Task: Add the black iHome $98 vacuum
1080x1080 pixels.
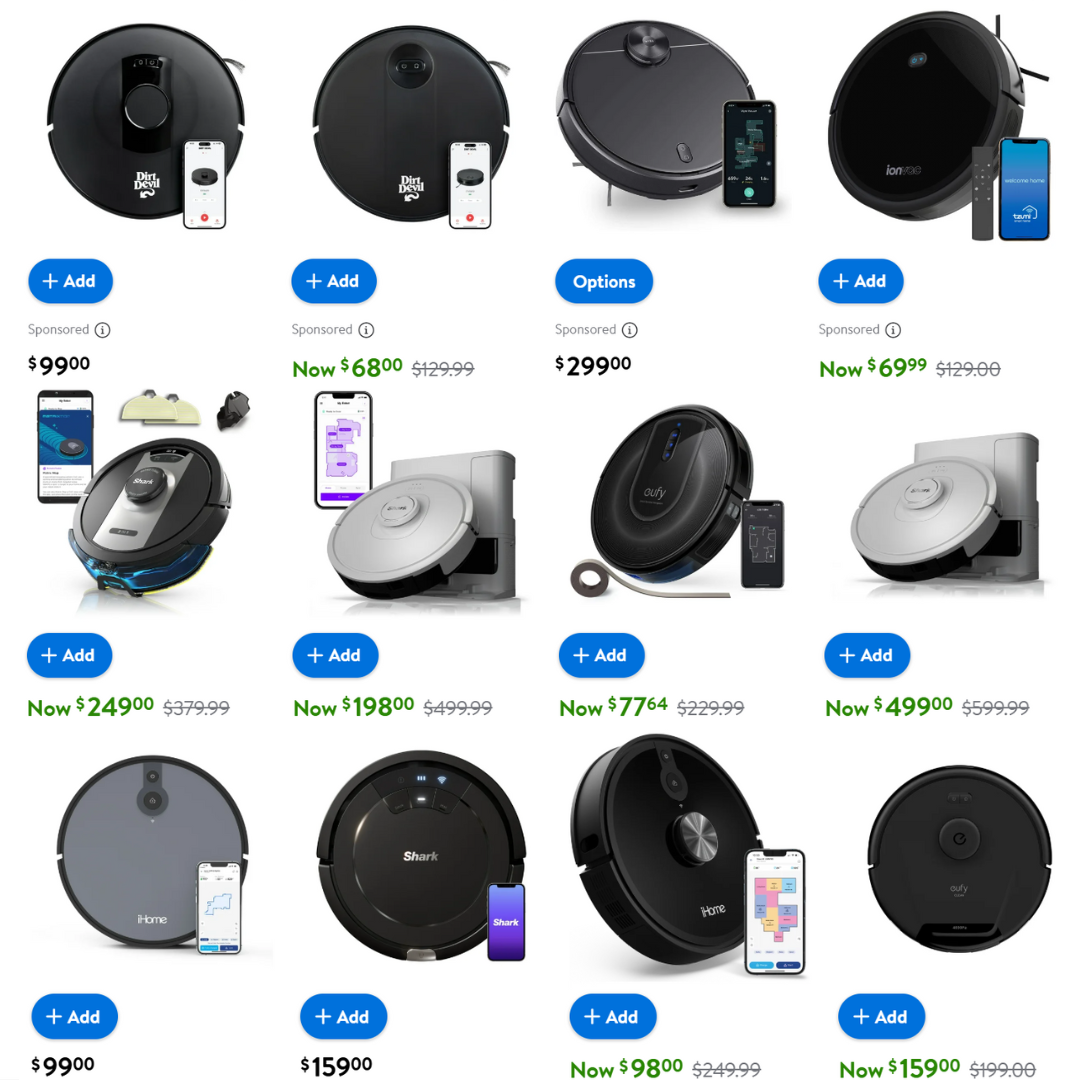Action: coord(612,1016)
